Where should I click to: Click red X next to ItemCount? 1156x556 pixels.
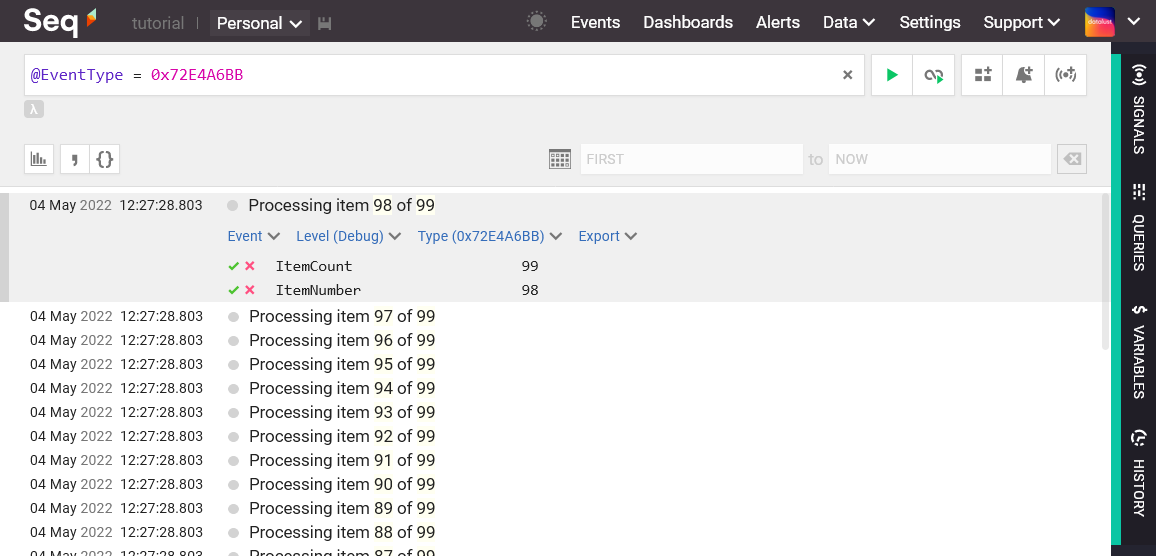(x=250, y=266)
